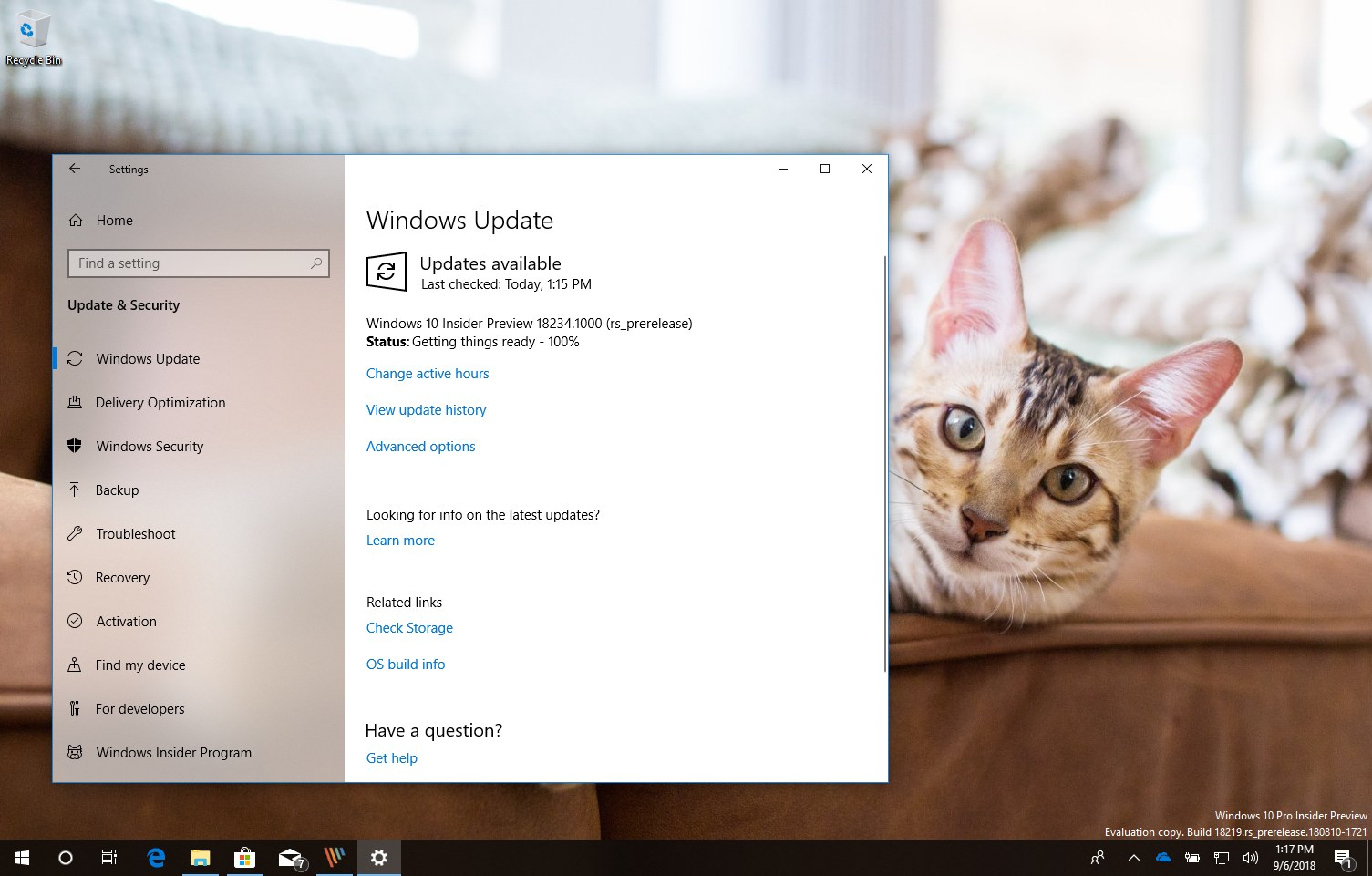Click the OneDrive cloud tray icon
The height and width of the screenshot is (876, 1372).
(x=1163, y=858)
